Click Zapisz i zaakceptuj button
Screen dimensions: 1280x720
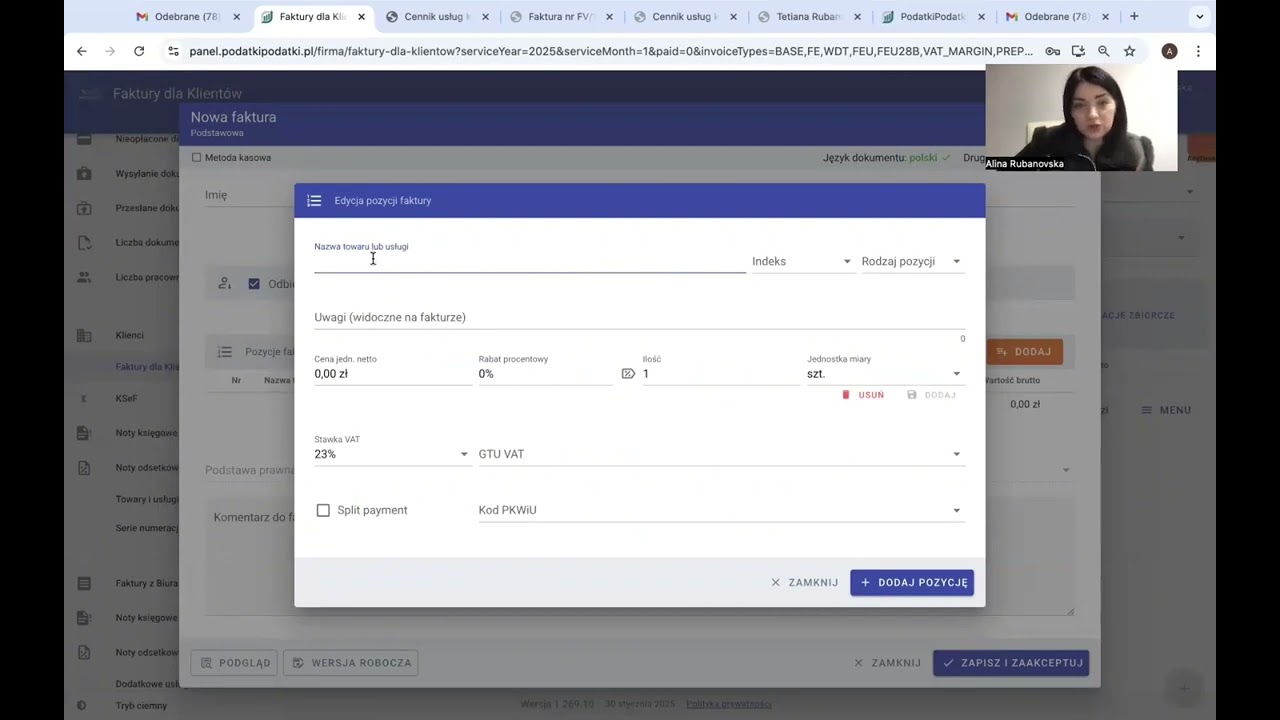1011,663
